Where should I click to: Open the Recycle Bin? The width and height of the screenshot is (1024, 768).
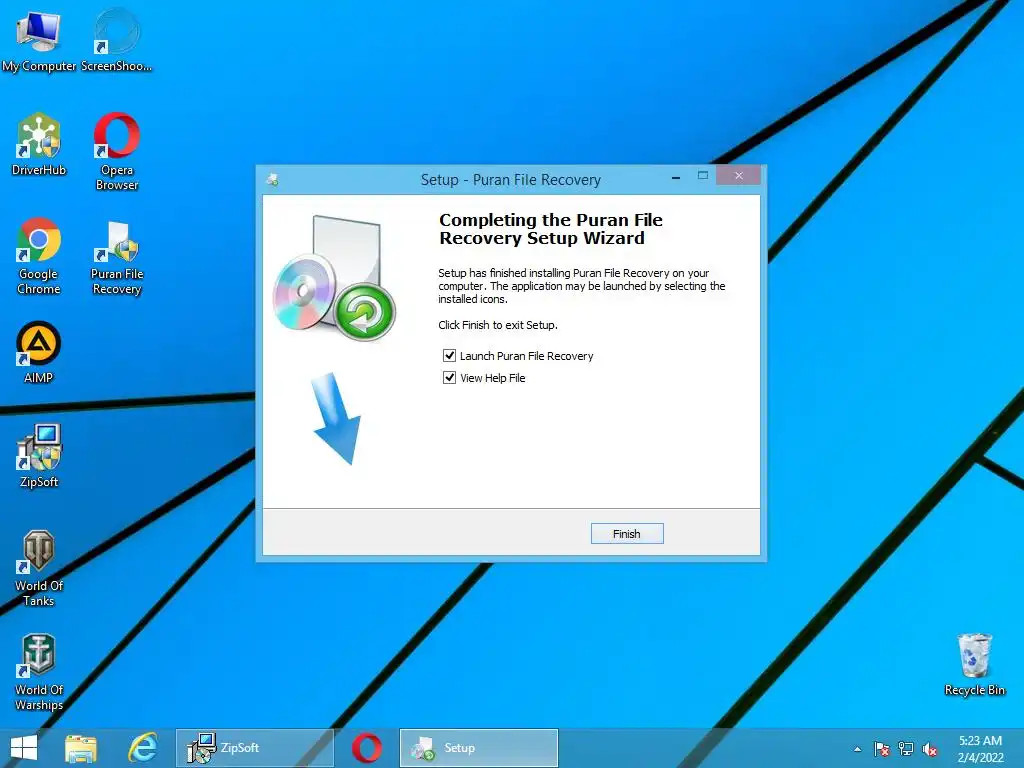[x=974, y=665]
